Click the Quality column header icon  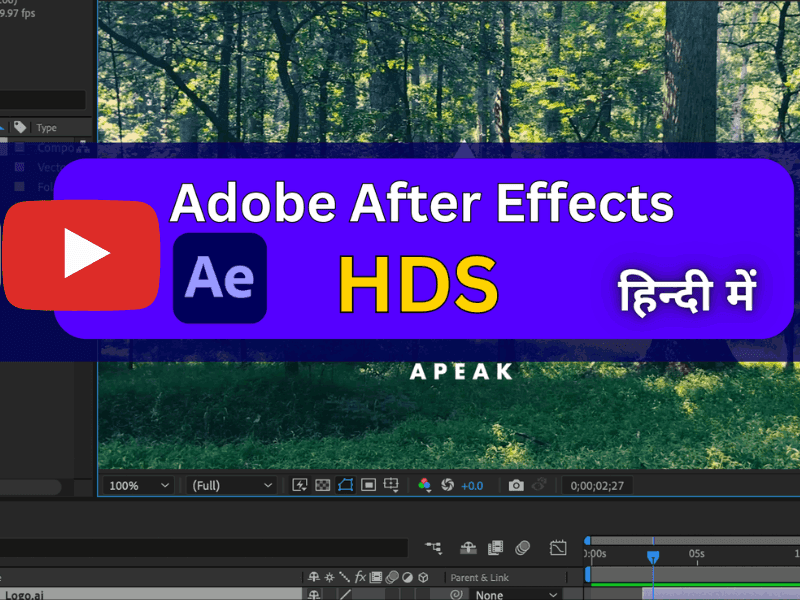pos(344,577)
